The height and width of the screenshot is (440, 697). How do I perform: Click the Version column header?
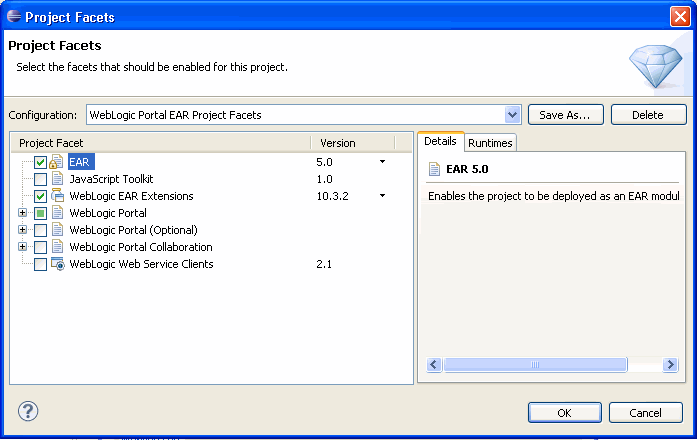(x=353, y=143)
